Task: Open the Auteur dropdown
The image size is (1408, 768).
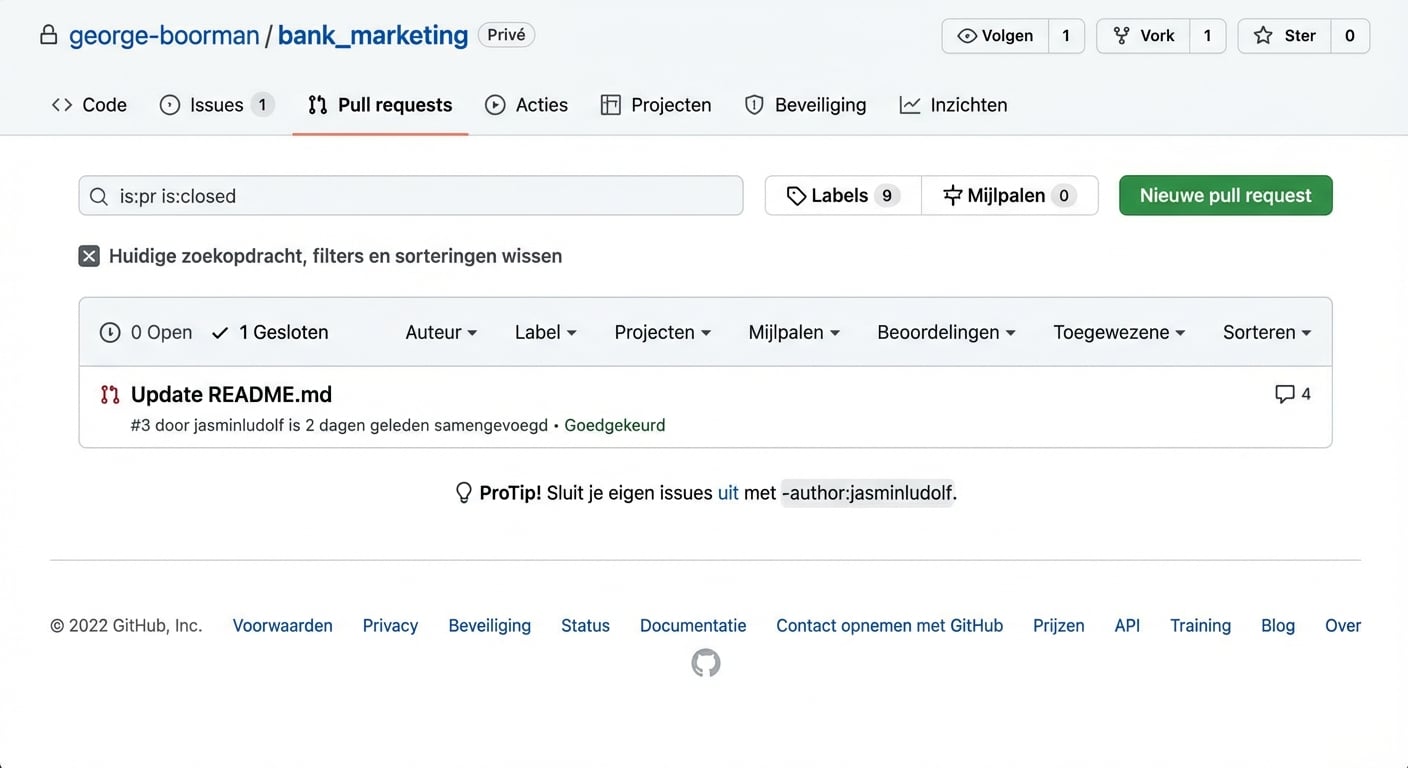Action: tap(441, 332)
